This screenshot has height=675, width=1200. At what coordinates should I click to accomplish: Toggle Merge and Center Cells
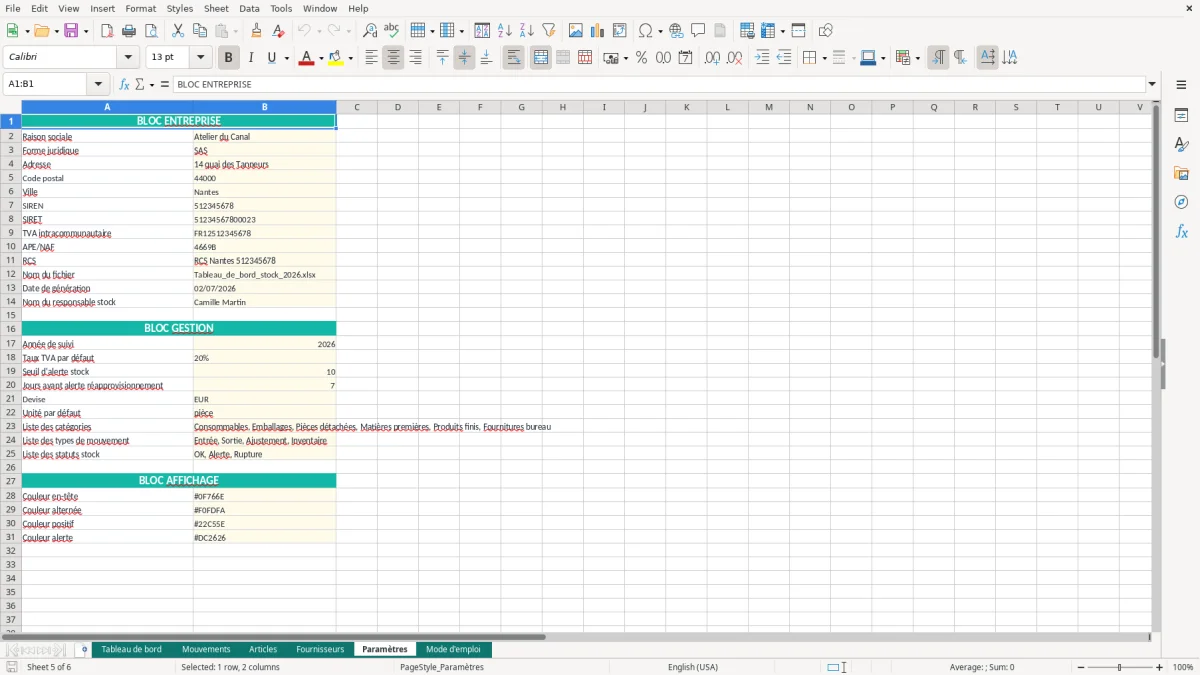[x=540, y=58]
